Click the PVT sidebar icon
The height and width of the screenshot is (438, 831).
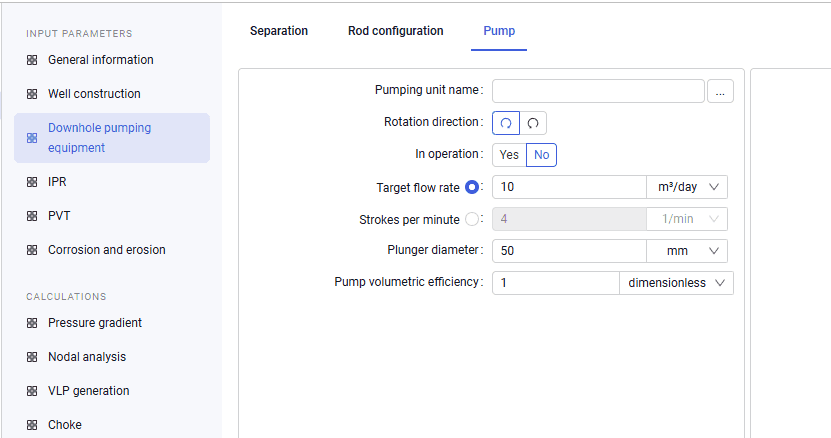[32, 216]
